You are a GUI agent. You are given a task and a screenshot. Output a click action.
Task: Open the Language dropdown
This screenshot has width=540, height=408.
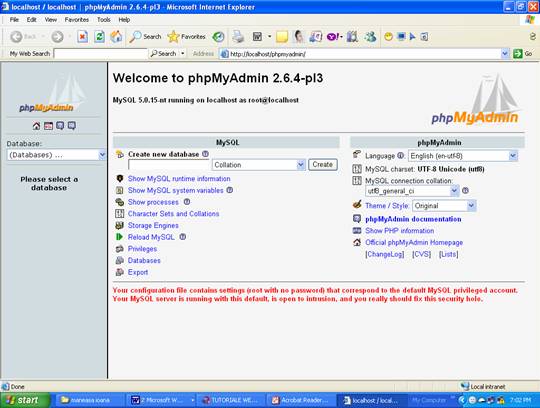click(x=463, y=156)
